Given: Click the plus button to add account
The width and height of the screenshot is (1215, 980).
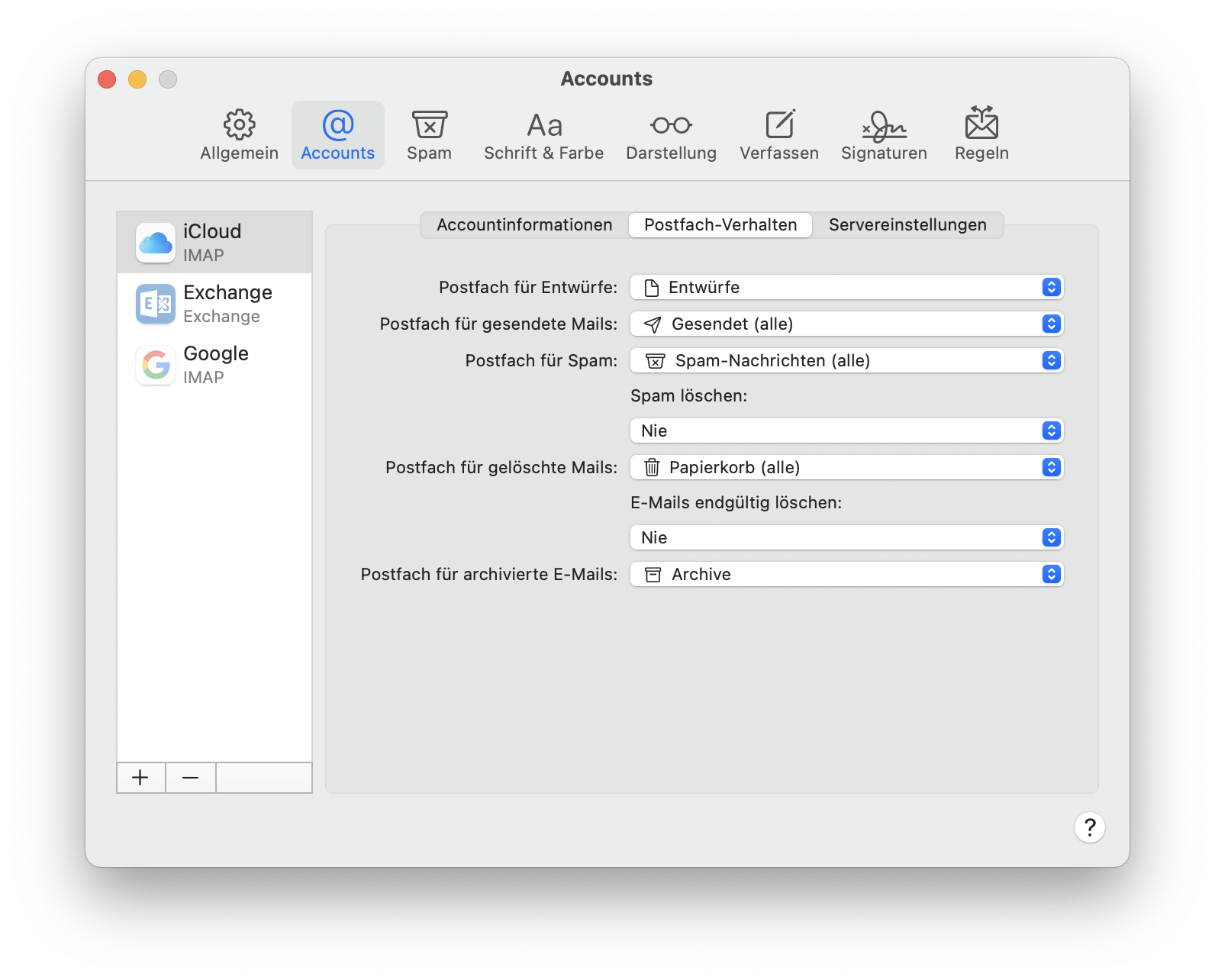Looking at the screenshot, I should click(x=140, y=778).
